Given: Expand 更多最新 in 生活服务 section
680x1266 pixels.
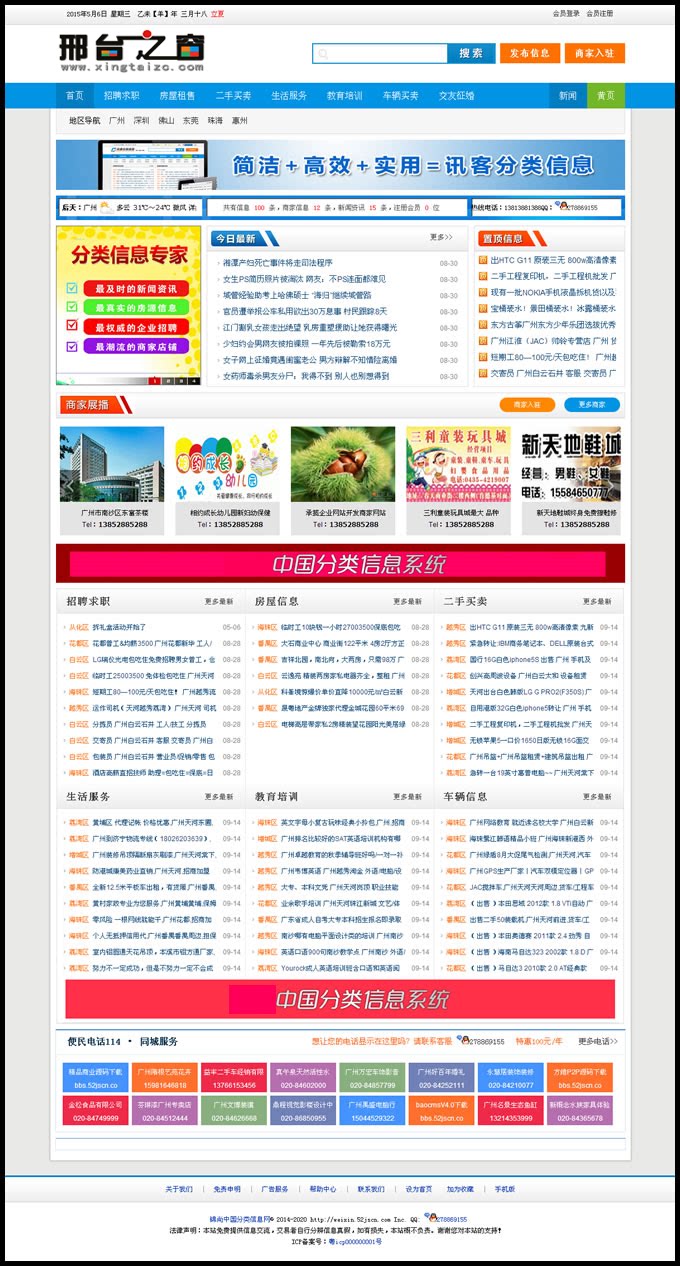Looking at the screenshot, I should [x=218, y=797].
